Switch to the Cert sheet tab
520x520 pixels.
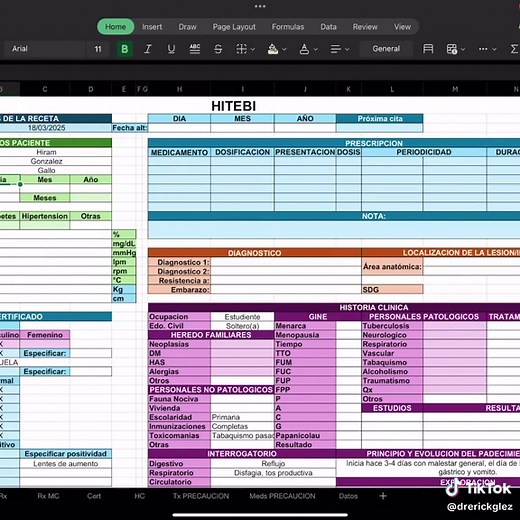[94, 496]
